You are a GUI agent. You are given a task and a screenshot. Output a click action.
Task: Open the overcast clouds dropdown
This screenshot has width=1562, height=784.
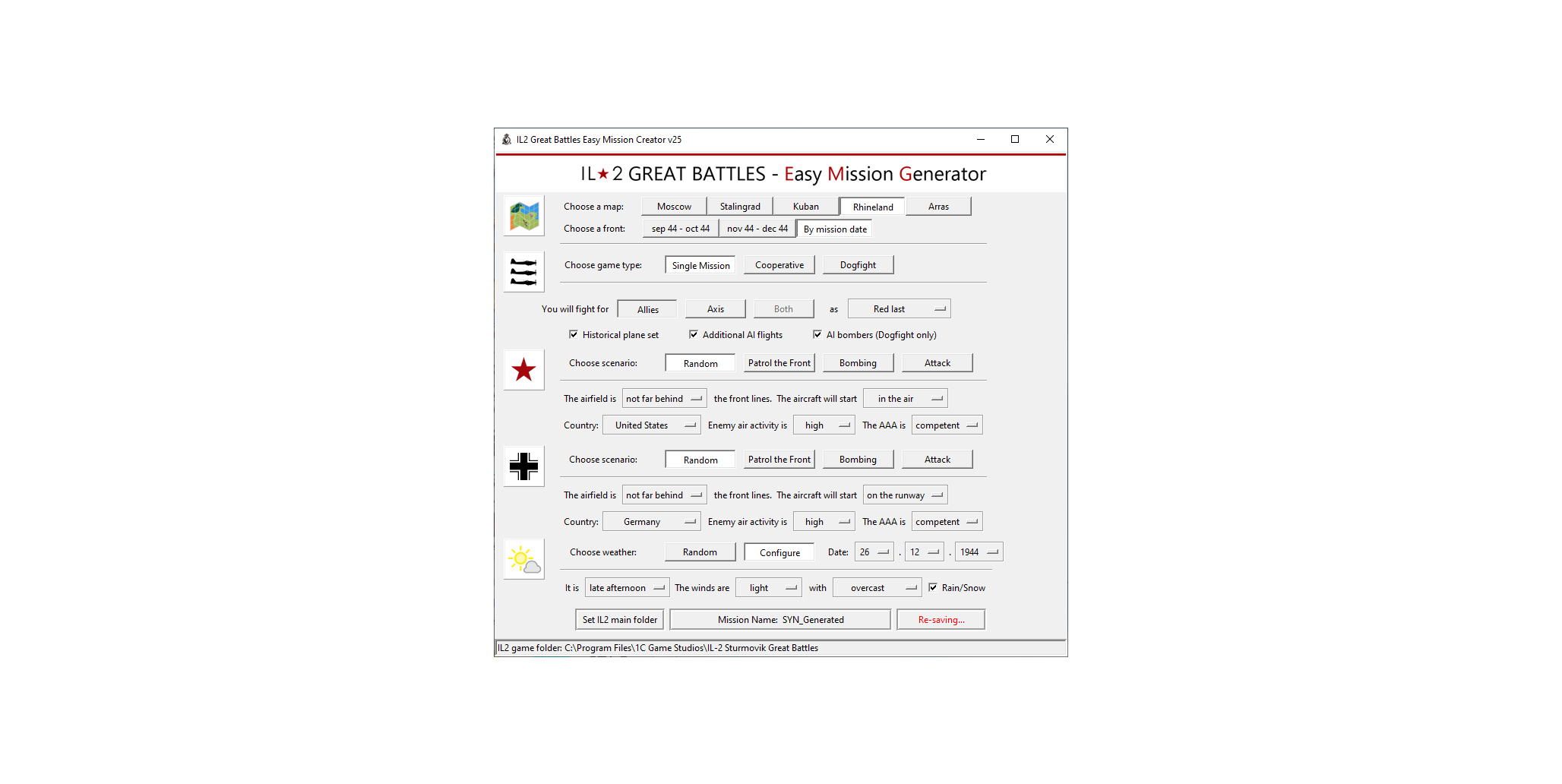pyautogui.click(x=877, y=588)
